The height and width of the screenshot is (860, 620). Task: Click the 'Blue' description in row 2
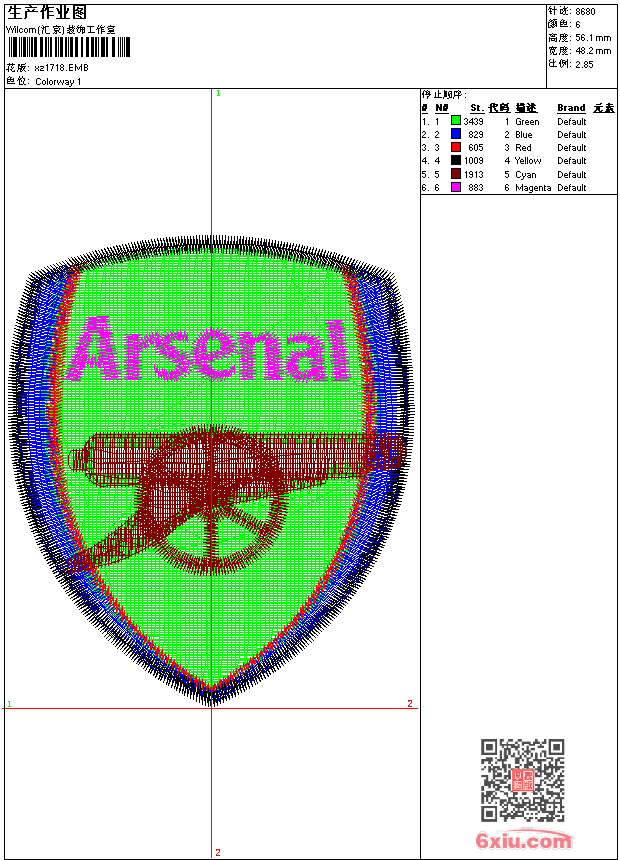click(x=523, y=135)
